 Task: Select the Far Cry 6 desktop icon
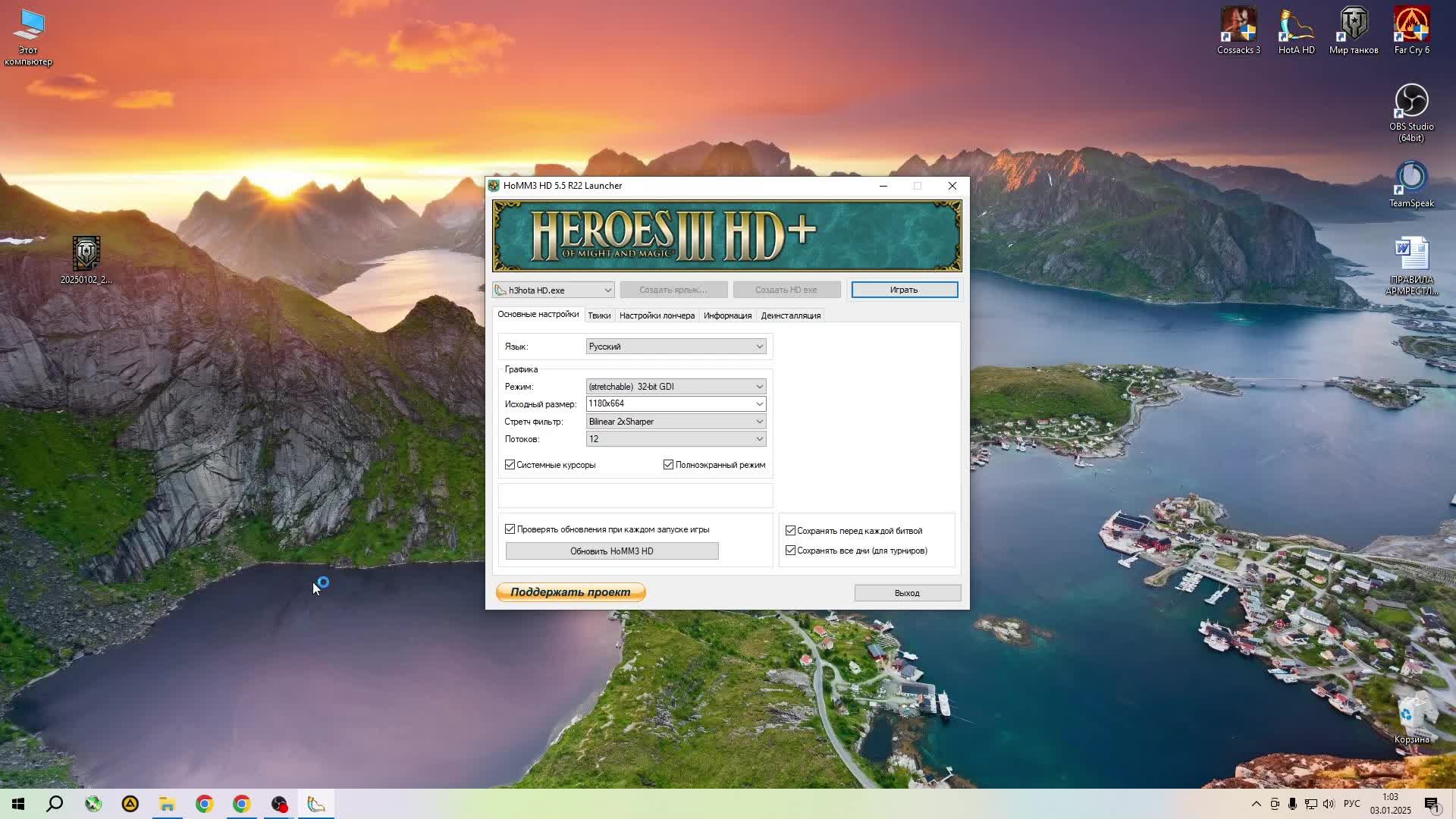tap(1411, 30)
